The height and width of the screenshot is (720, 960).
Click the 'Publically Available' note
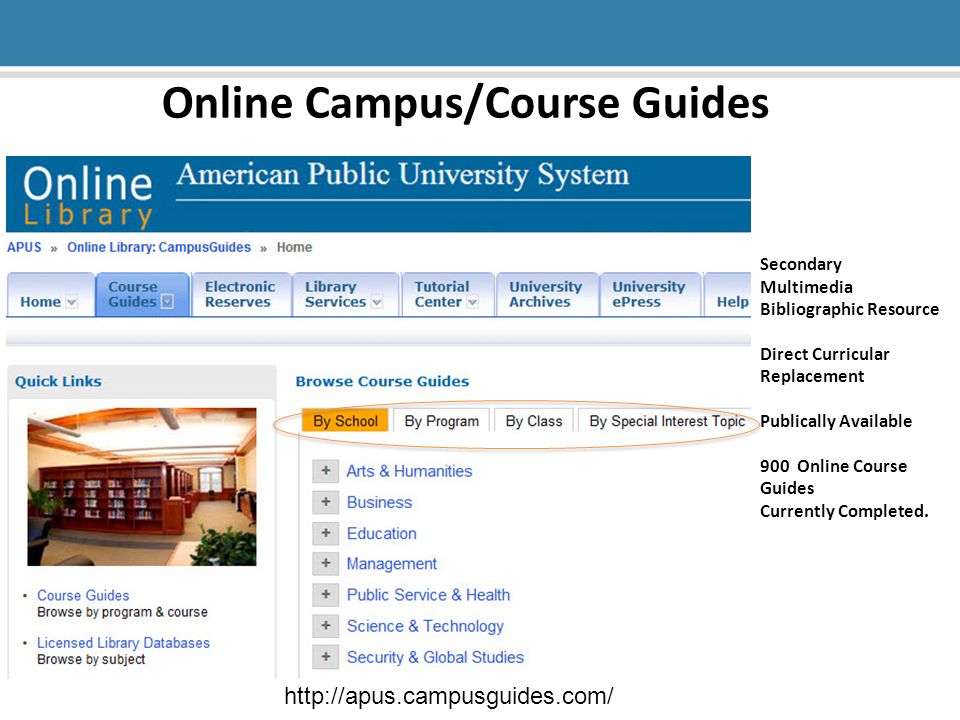tap(836, 421)
